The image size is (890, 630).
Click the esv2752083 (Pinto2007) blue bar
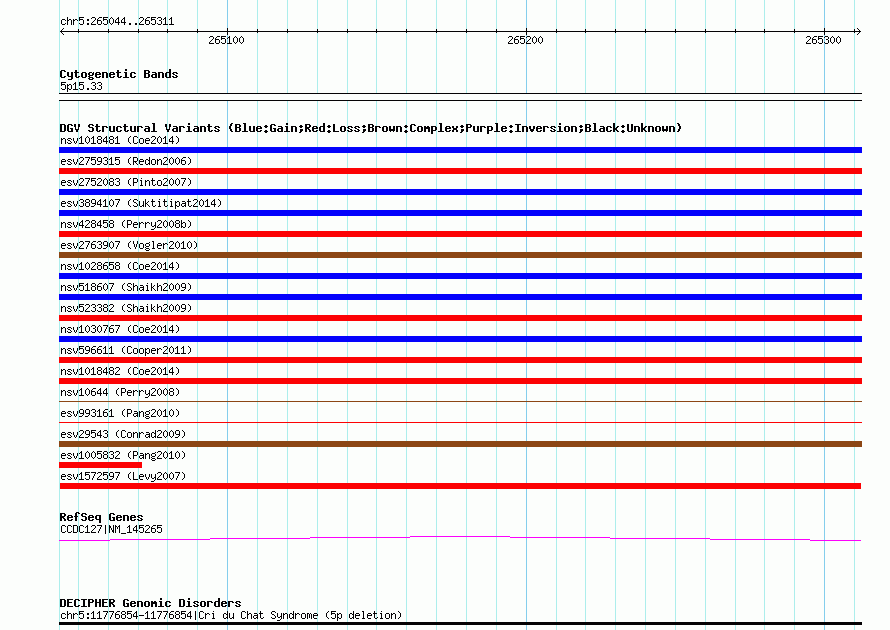[460, 192]
